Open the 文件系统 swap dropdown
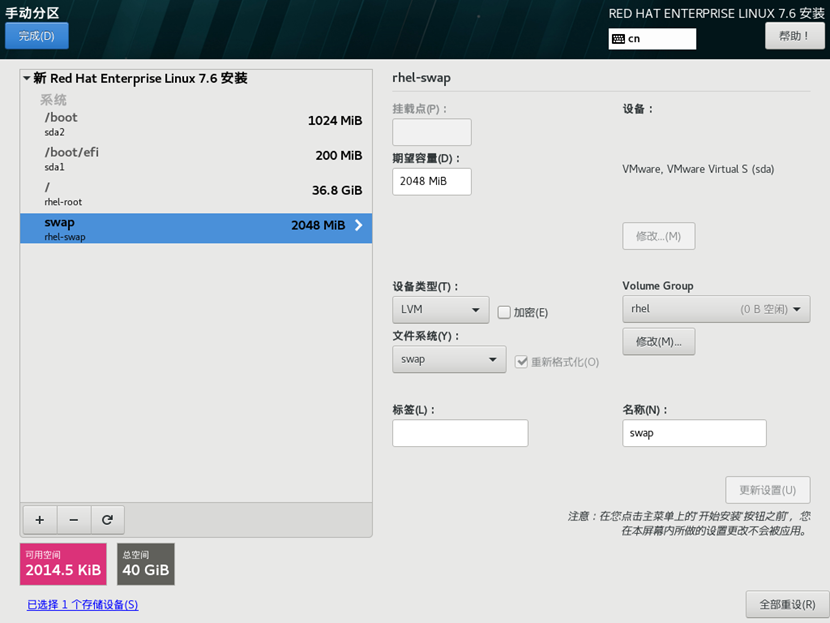This screenshot has height=623, width=830. [449, 359]
